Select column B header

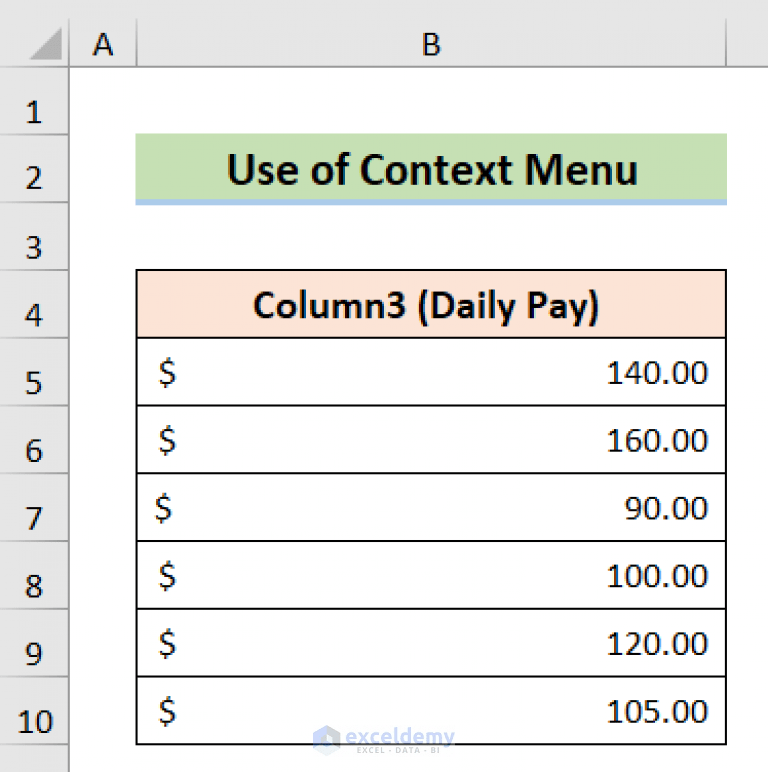431,43
